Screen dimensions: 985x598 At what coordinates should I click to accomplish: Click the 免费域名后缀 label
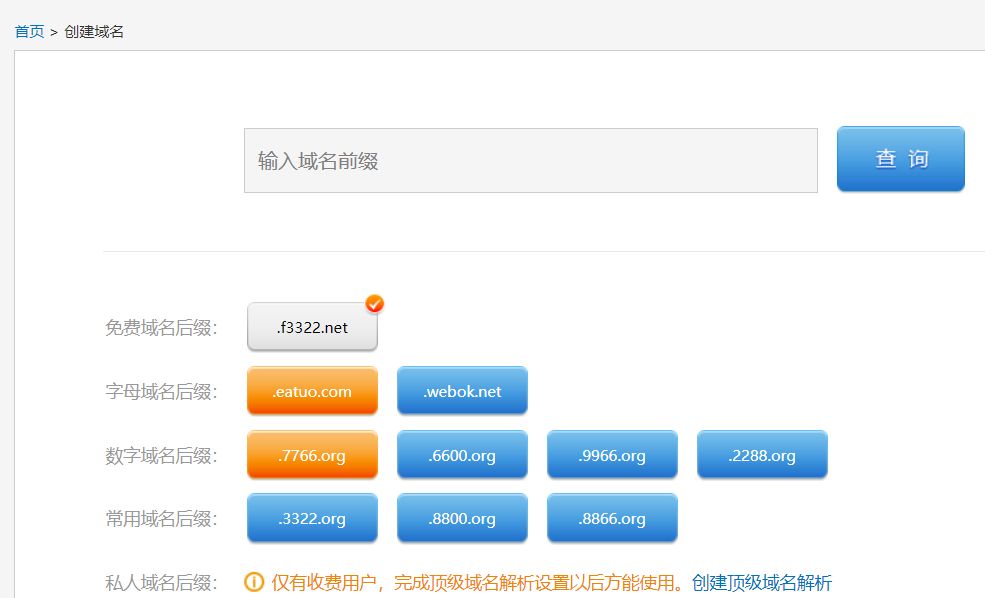click(161, 327)
